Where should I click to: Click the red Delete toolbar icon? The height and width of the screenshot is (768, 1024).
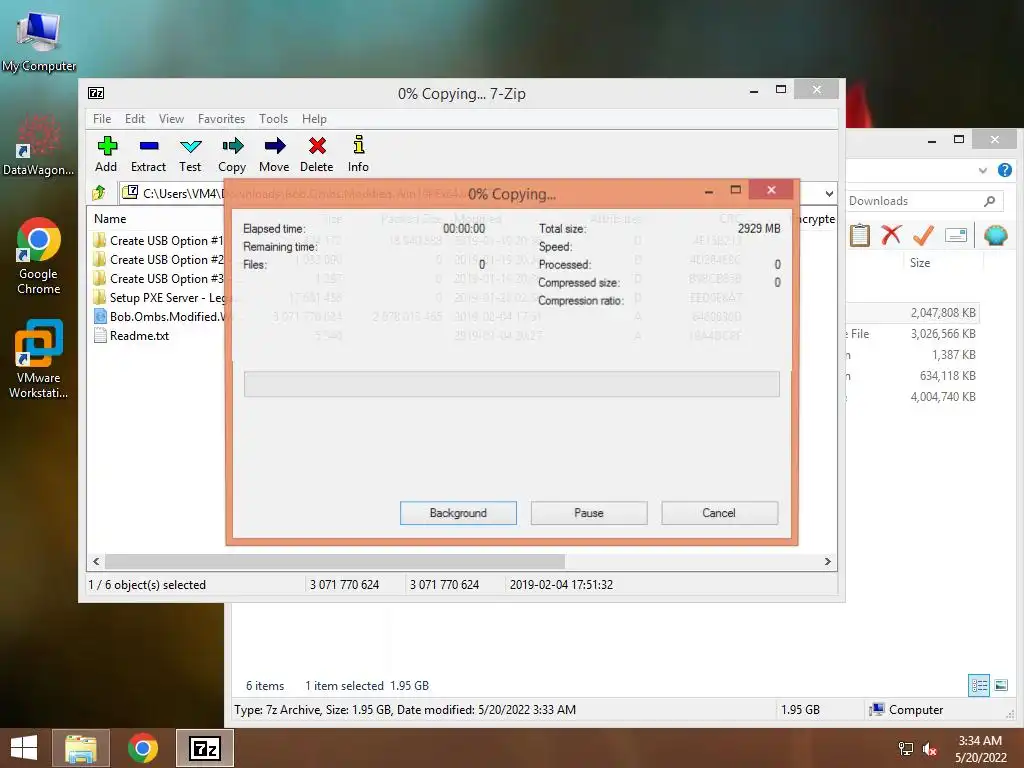317,154
